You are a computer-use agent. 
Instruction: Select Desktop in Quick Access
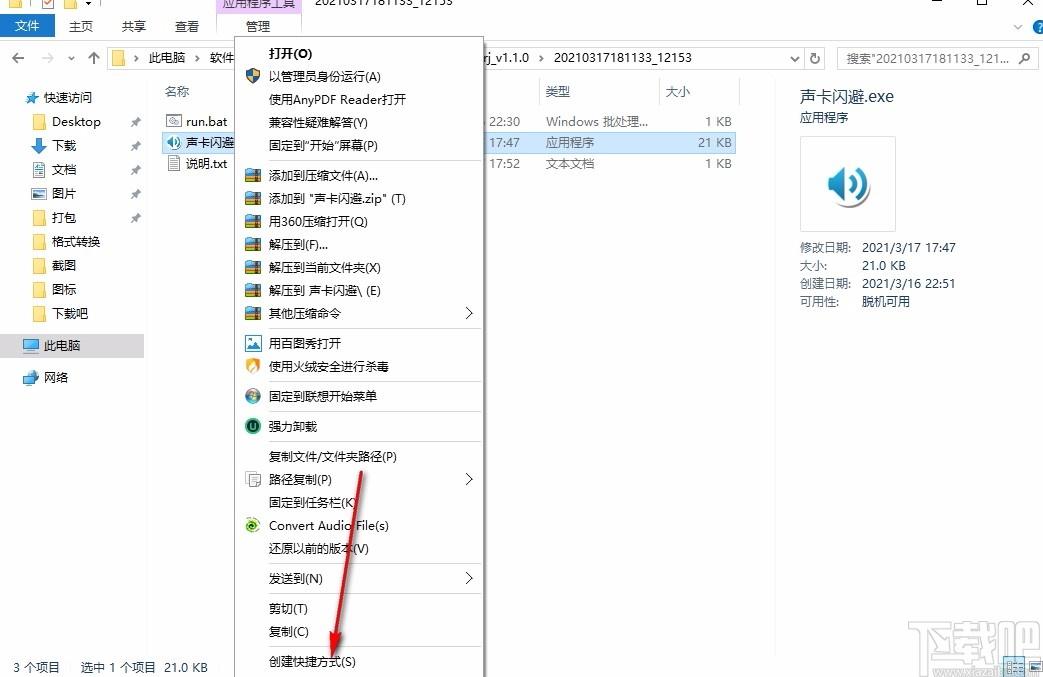pyautogui.click(x=76, y=122)
